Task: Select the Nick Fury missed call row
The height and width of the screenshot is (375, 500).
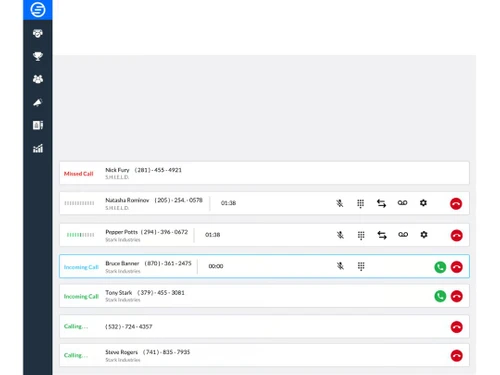Action: point(264,173)
